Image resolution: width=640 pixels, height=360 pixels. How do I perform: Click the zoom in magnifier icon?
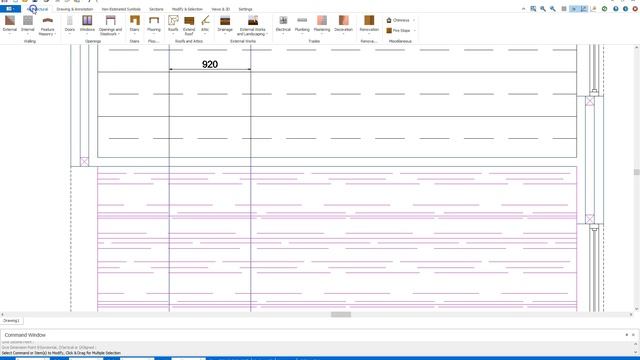[543, 9]
